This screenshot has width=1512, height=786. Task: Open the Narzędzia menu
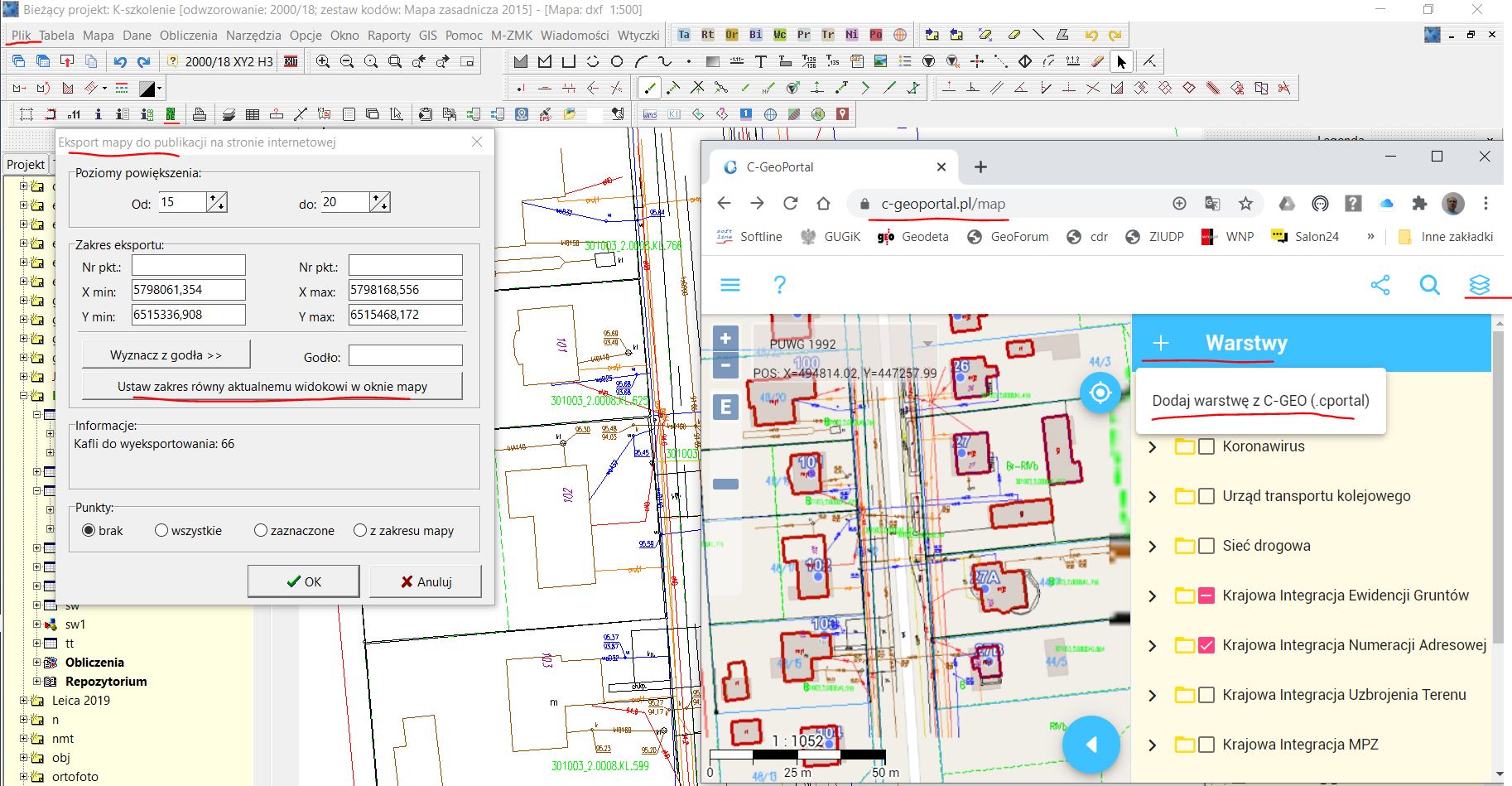253,35
